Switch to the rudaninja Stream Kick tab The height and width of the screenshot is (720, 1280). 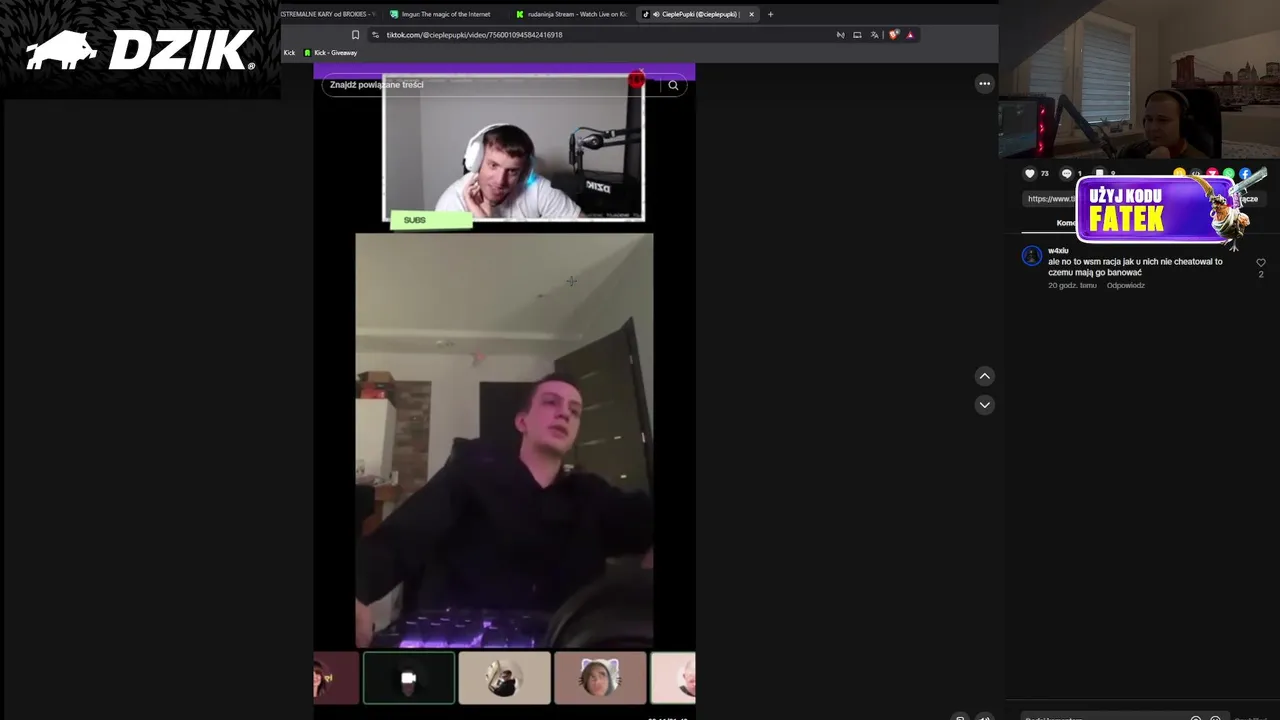coord(571,14)
